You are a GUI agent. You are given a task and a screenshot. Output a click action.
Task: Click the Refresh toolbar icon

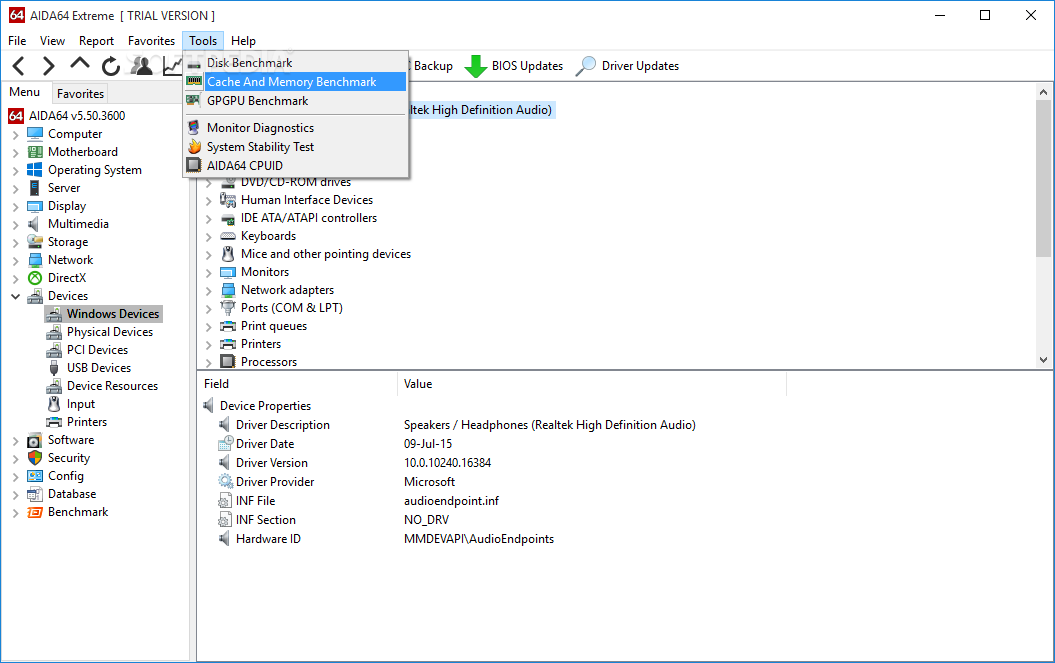click(x=110, y=66)
